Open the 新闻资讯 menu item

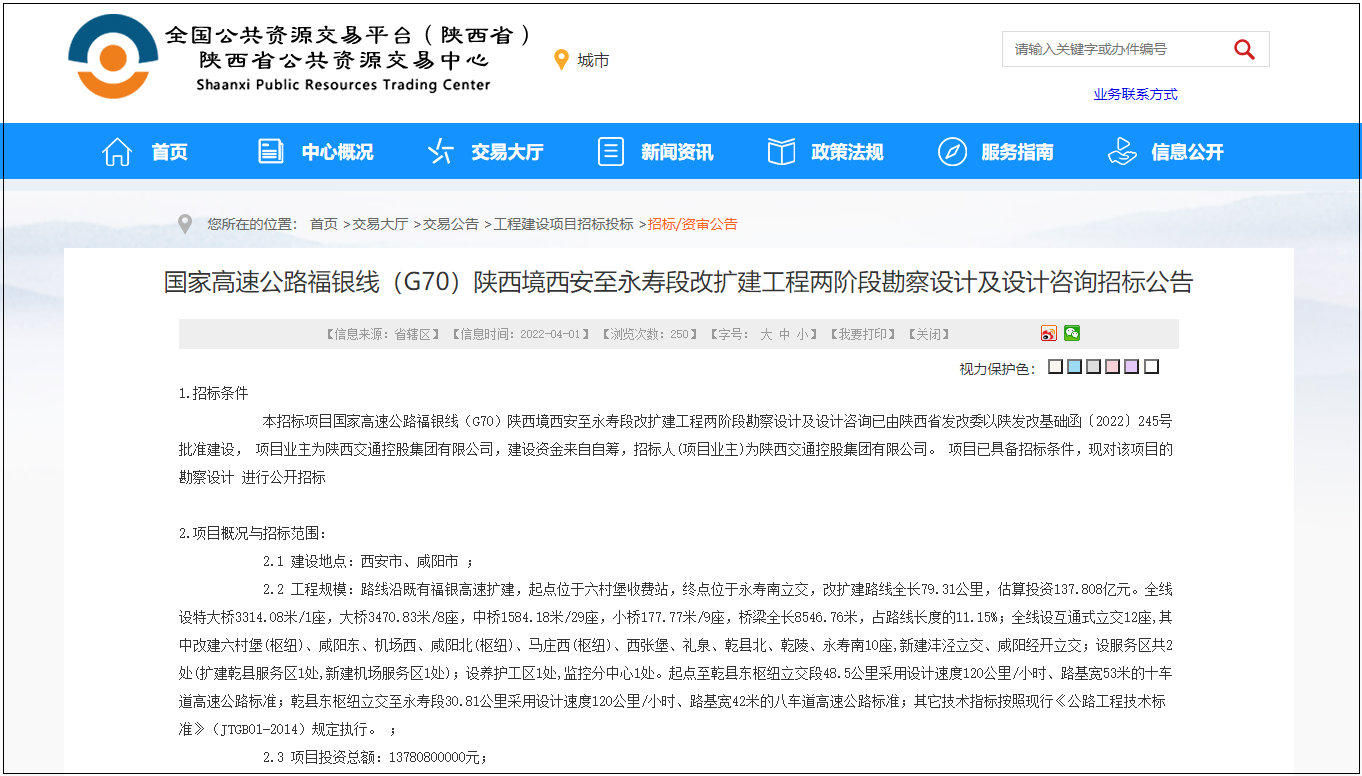[x=677, y=152]
